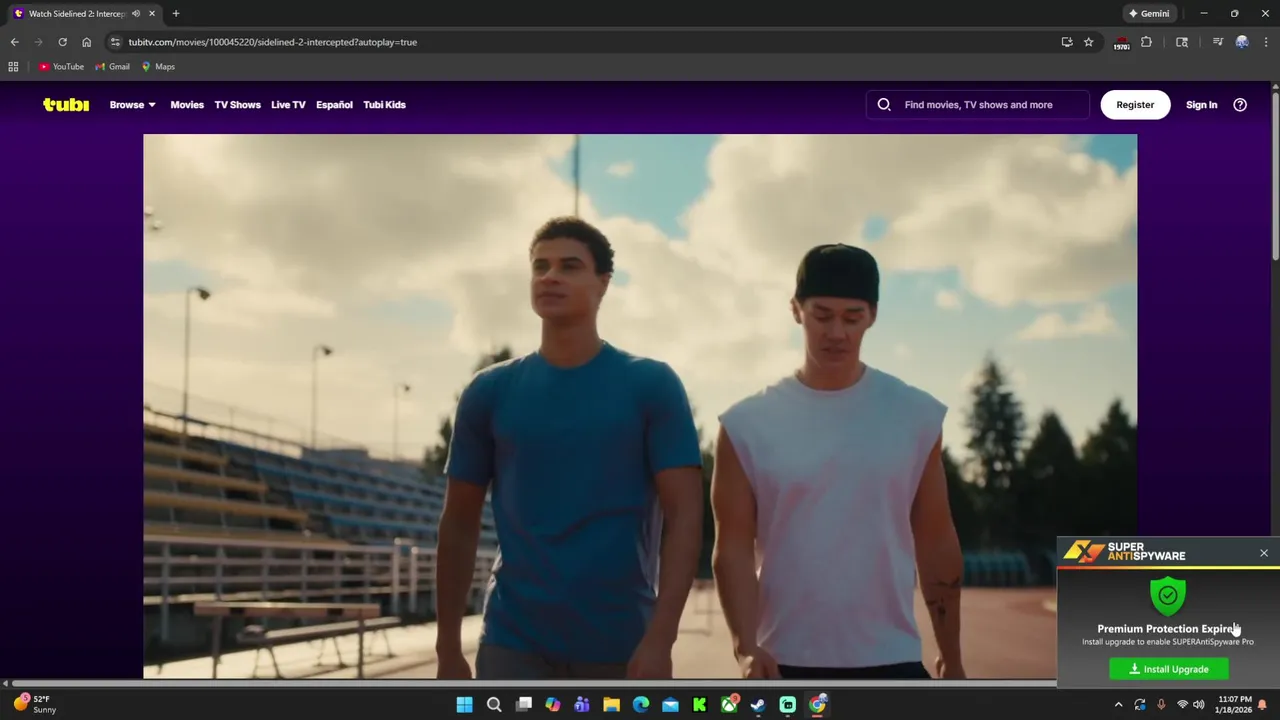Open the Chrome profile avatar
This screenshot has width=1280, height=720.
(x=1242, y=42)
